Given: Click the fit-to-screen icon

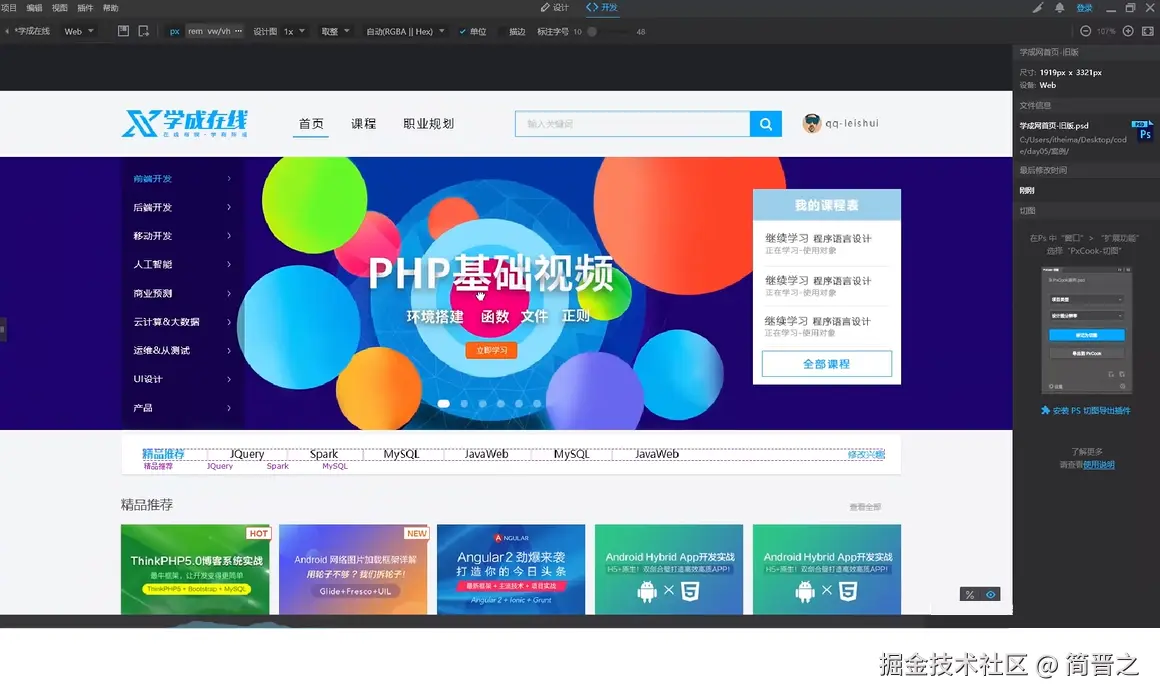Looking at the screenshot, I should (x=1147, y=31).
